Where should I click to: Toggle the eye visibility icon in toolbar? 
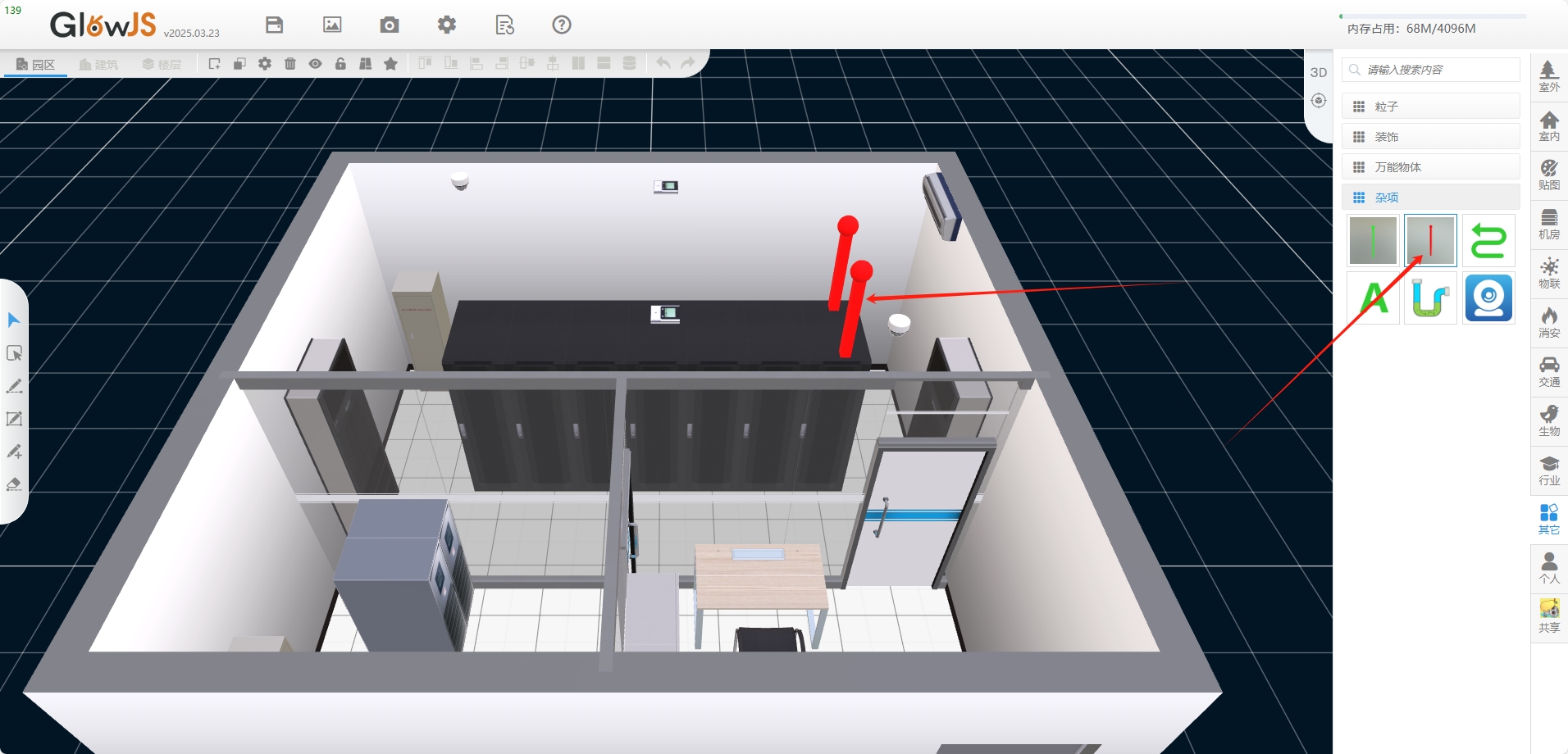click(x=316, y=63)
